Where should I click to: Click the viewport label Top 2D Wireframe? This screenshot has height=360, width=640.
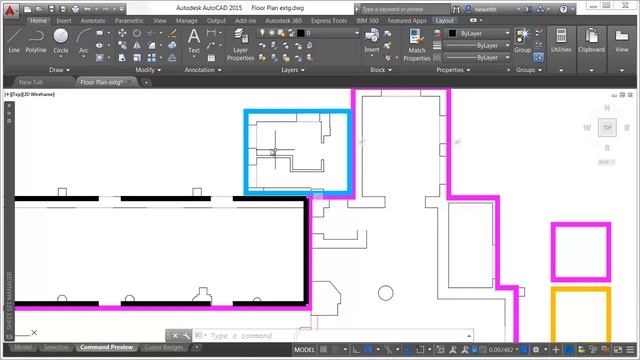(29, 94)
